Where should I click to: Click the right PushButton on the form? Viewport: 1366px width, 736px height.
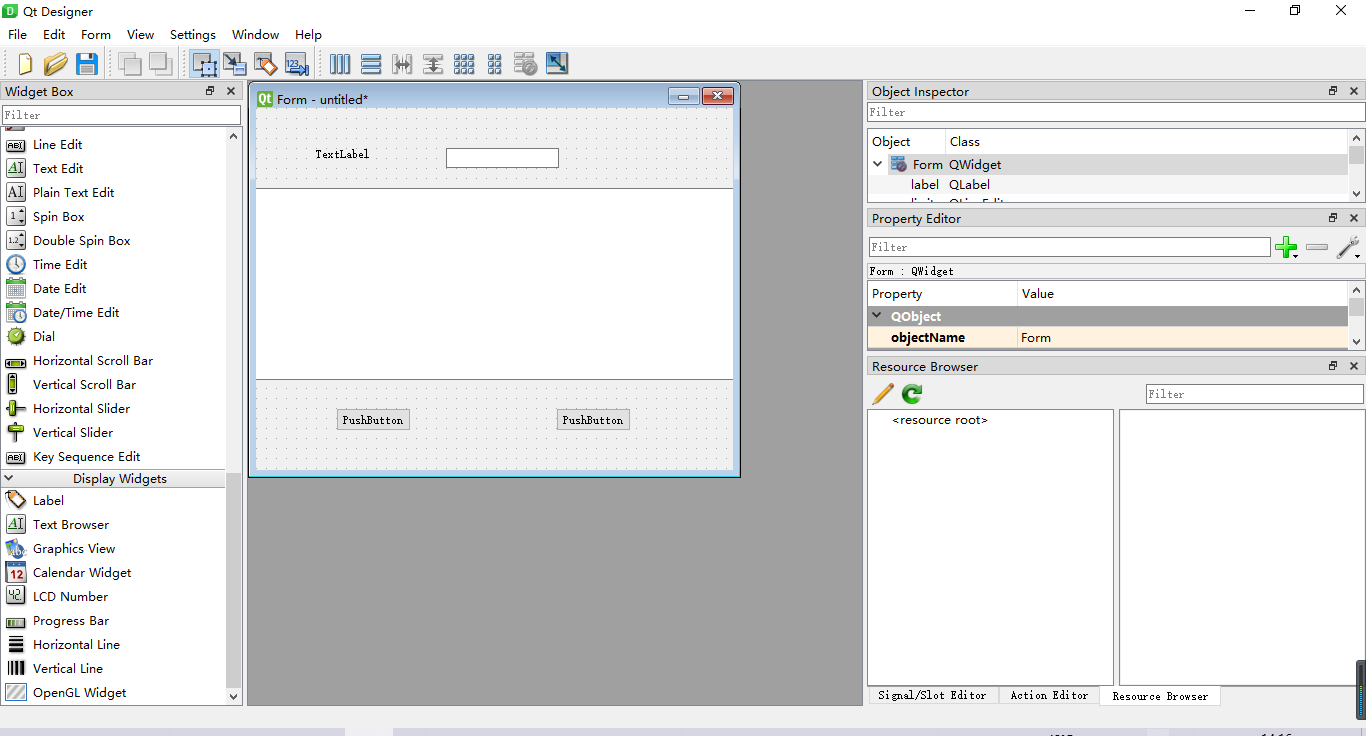[x=593, y=420]
